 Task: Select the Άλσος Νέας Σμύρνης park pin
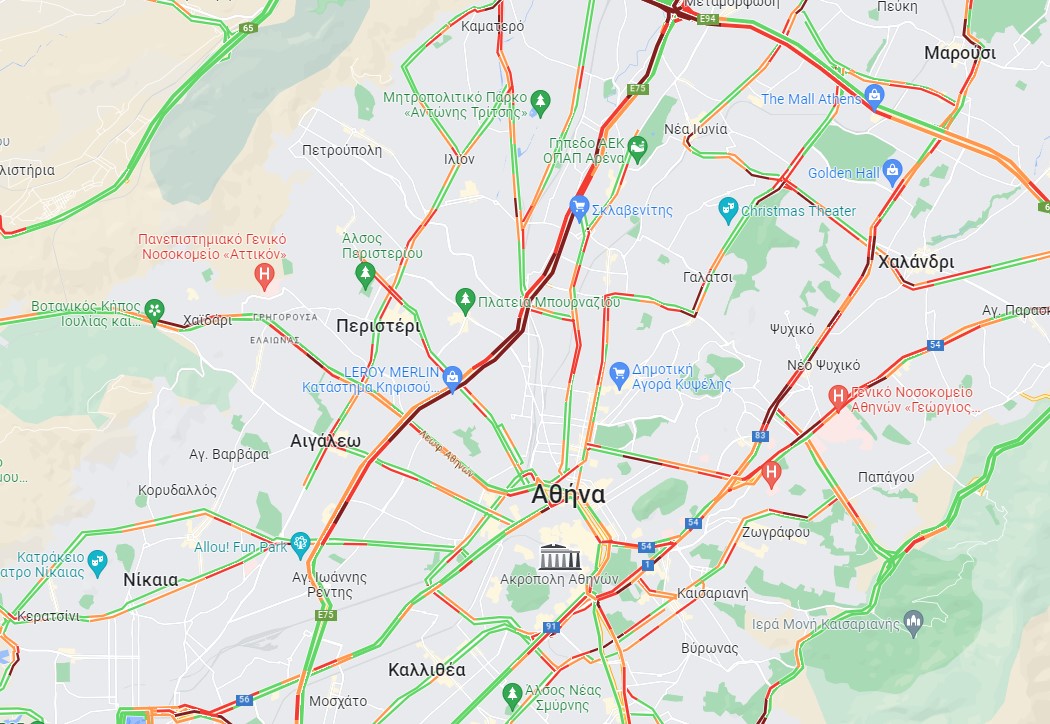point(512,695)
